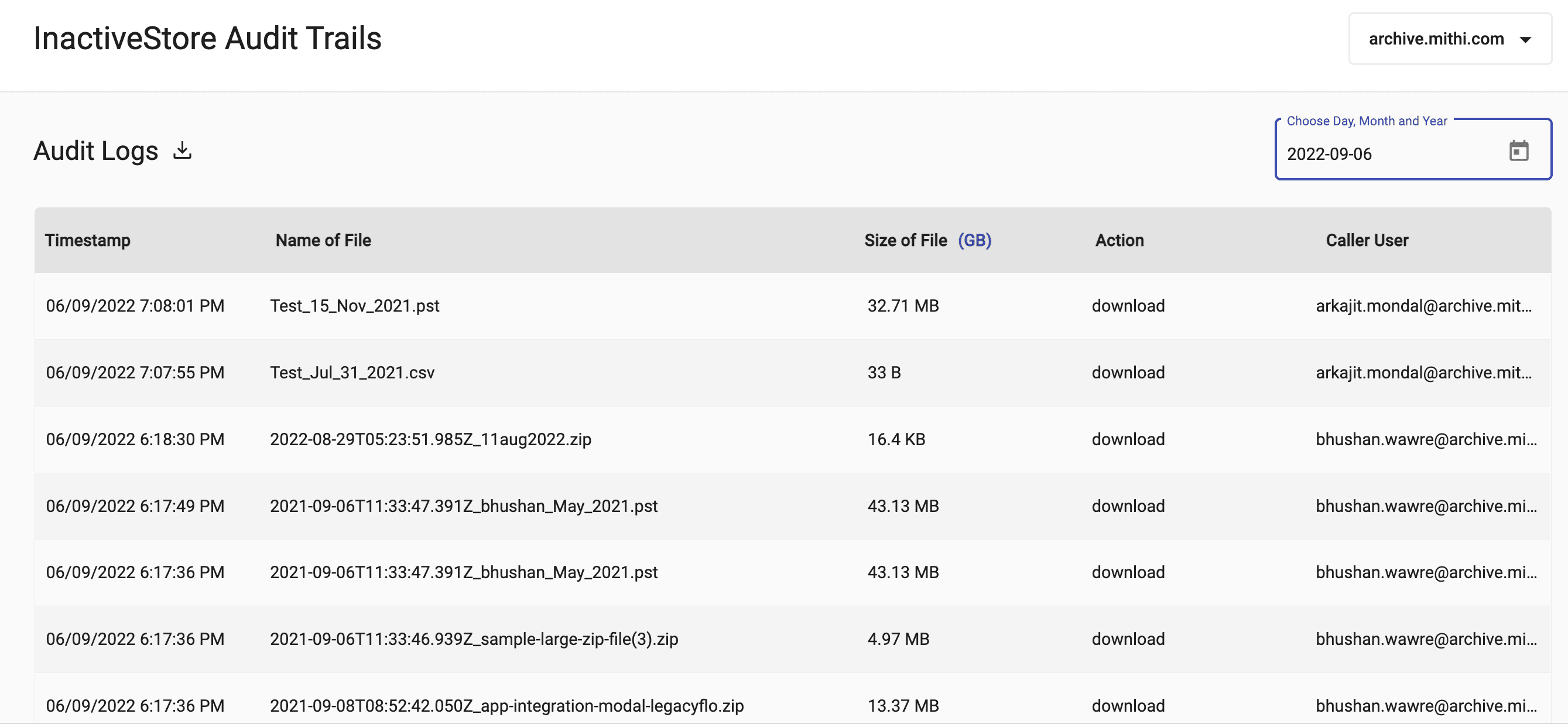Screen dimensions: 1568x724
Task: Open the calendar picker icon
Action: tap(1518, 151)
